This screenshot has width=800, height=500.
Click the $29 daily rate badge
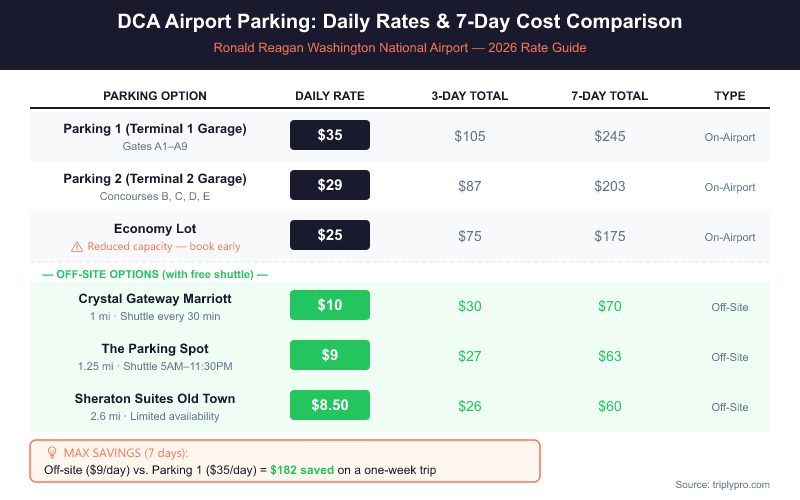tap(330, 185)
